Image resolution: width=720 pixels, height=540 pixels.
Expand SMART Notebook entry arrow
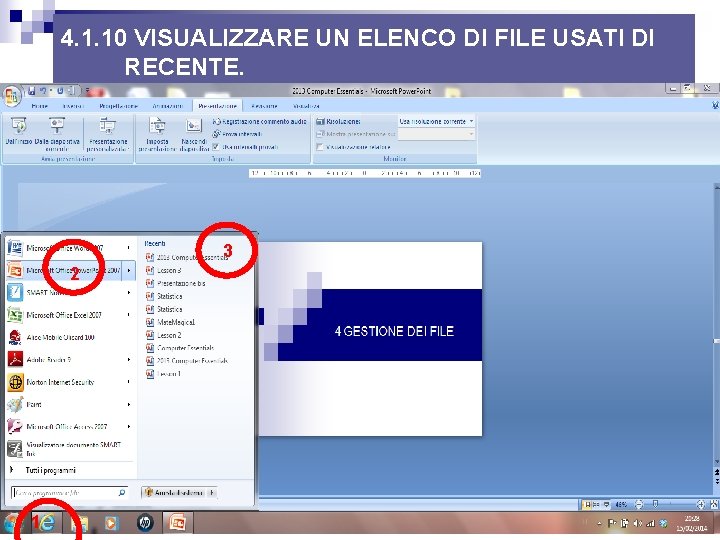click(129, 292)
